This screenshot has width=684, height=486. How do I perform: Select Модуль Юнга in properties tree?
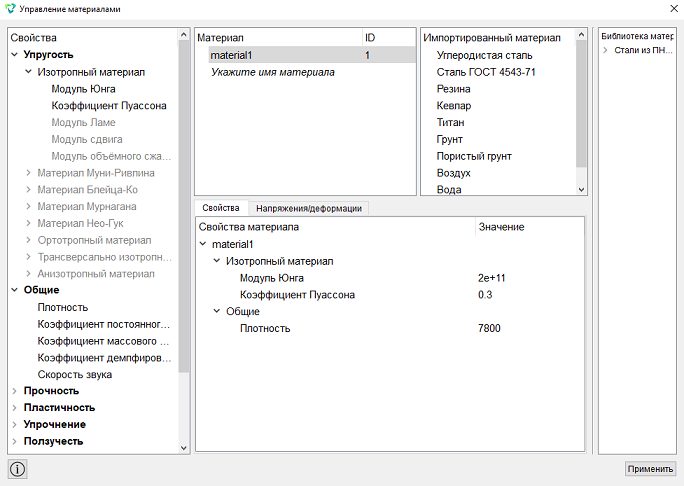coord(83,89)
